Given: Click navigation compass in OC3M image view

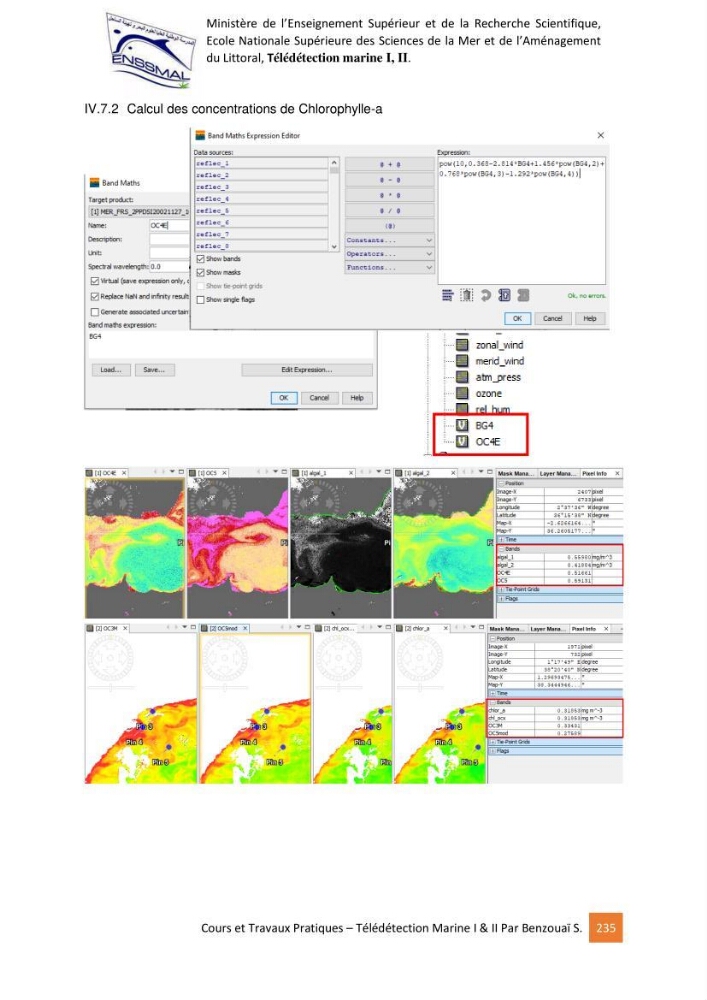Looking at the screenshot, I should 111,657.
